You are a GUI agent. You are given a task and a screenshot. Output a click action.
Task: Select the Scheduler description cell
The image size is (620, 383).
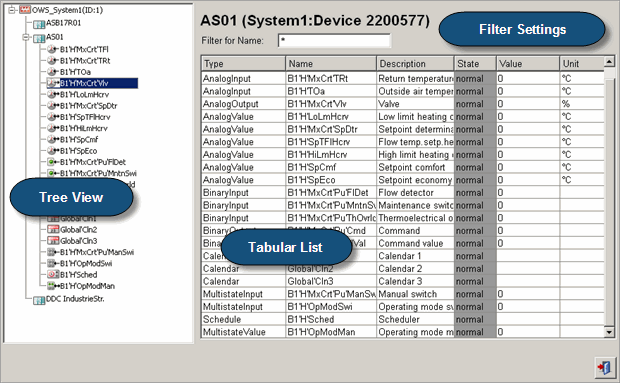(x=415, y=319)
